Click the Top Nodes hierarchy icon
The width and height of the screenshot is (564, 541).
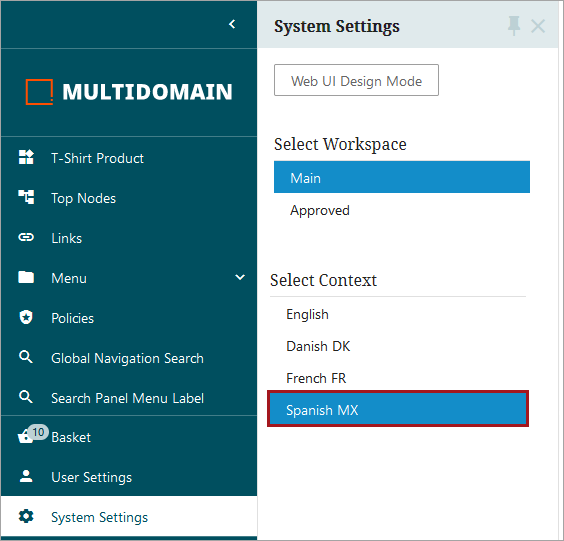click(26, 197)
